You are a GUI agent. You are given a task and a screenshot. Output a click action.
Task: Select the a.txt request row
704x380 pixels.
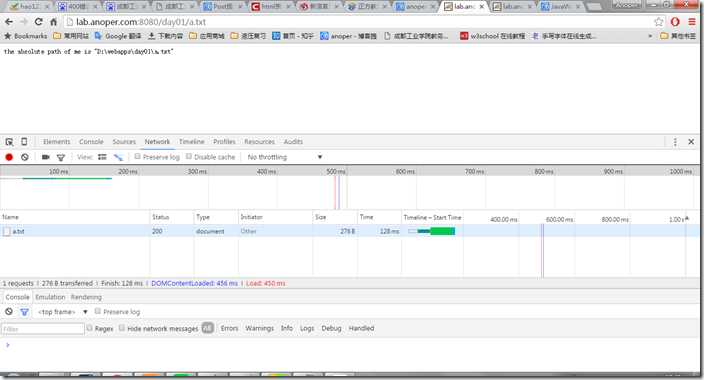coord(350,231)
